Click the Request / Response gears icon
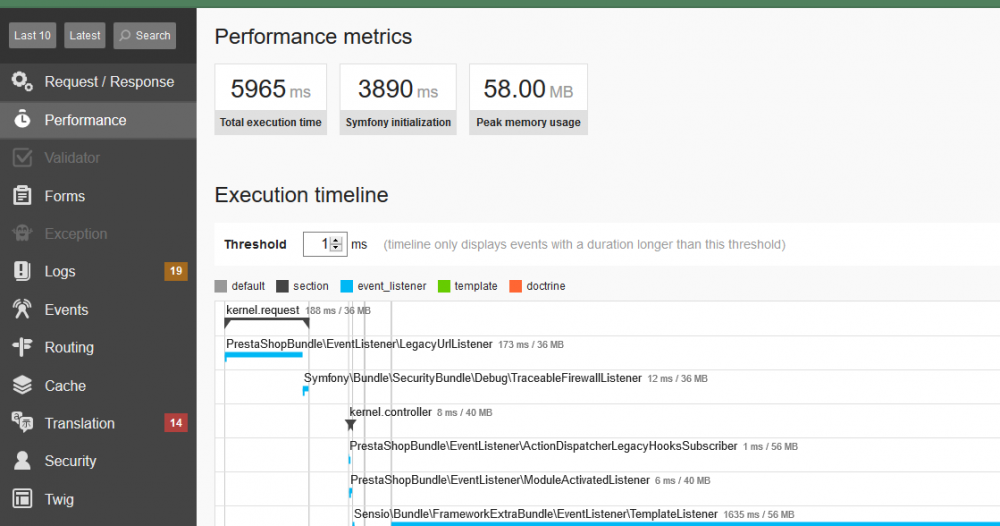This screenshot has width=1000, height=526. click(x=22, y=82)
